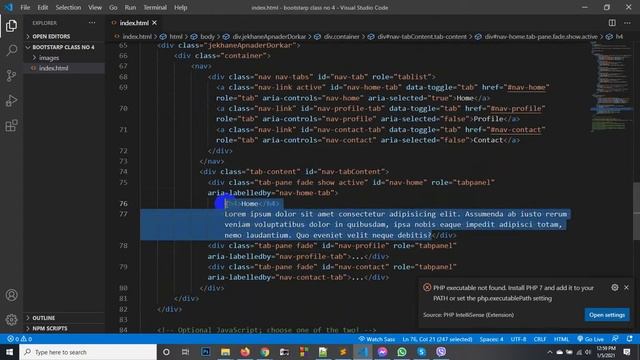Open the Manage gear in activity bar
The width and height of the screenshot is (640, 360).
(11, 320)
